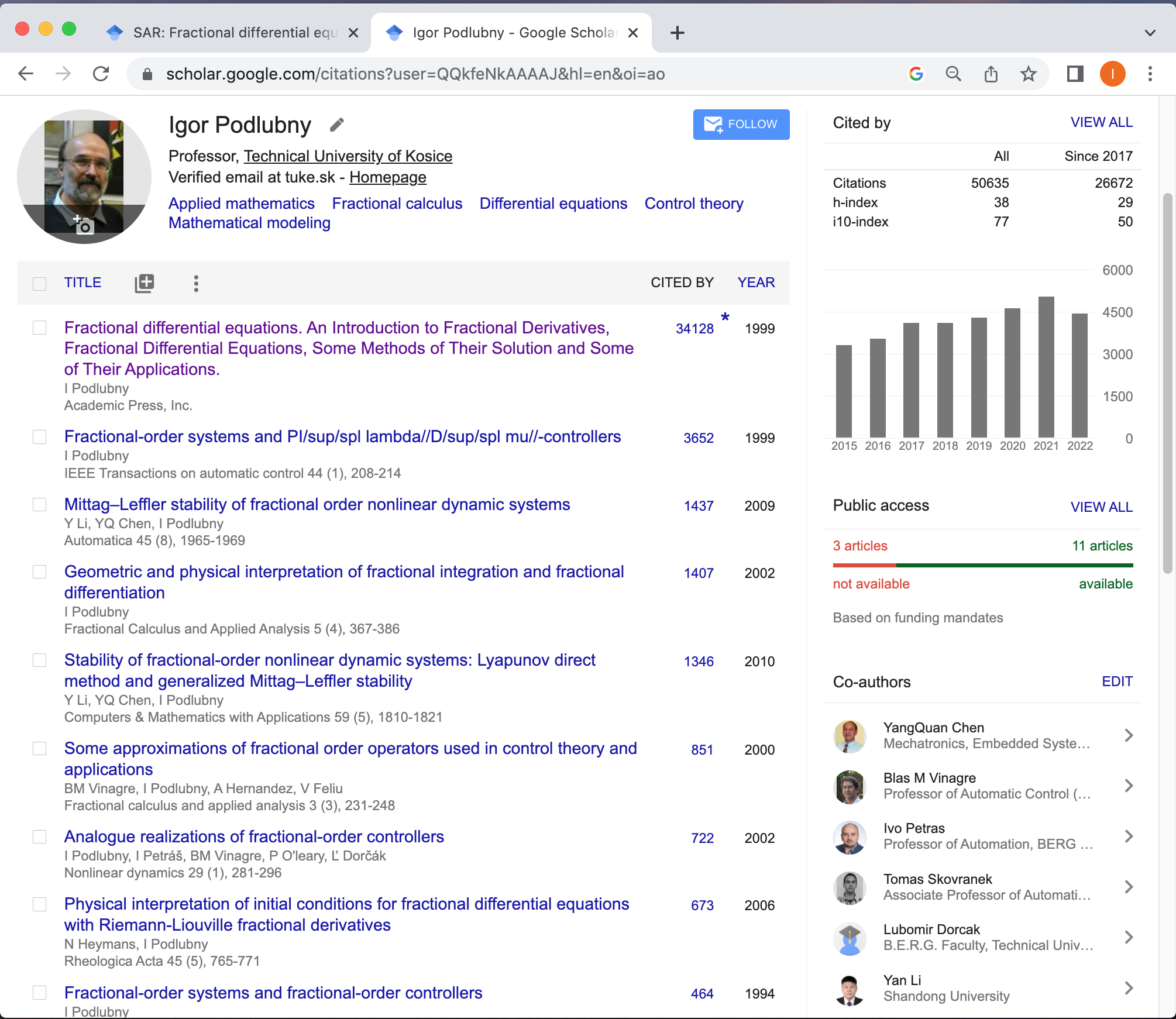The width and height of the screenshot is (1176, 1019).
Task: Click the 2021 bar in the citations chart
Action: tap(1046, 367)
